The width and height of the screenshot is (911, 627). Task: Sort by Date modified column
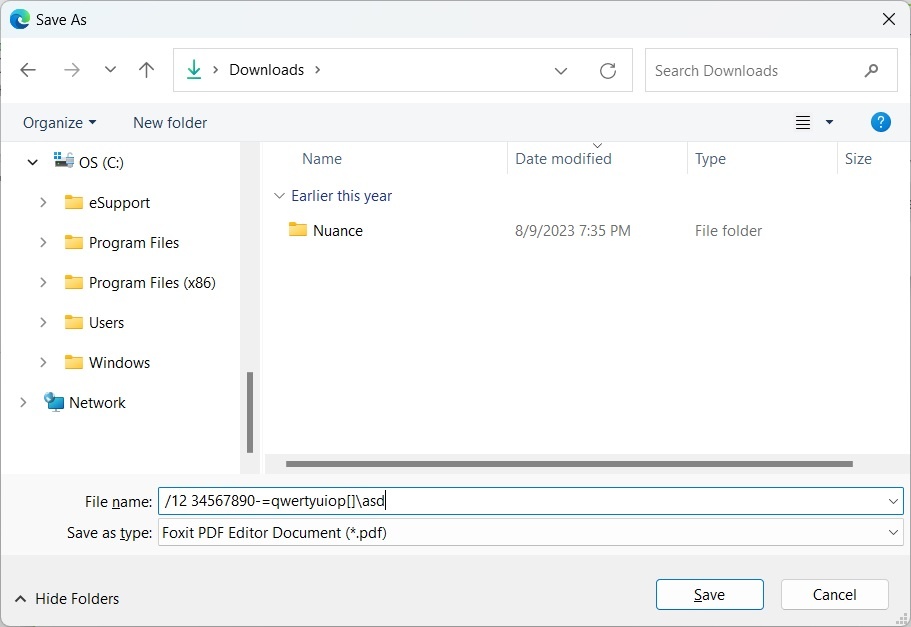[x=563, y=159]
